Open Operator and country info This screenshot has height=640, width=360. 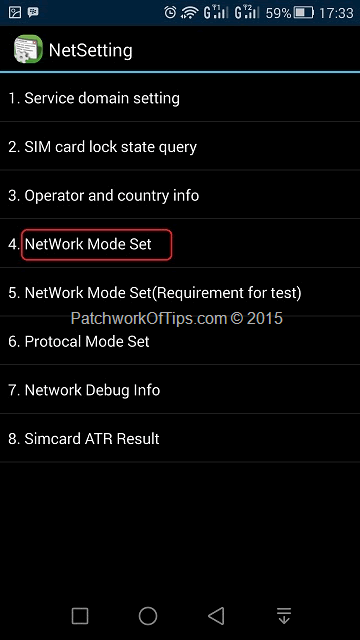pyautogui.click(x=180, y=195)
